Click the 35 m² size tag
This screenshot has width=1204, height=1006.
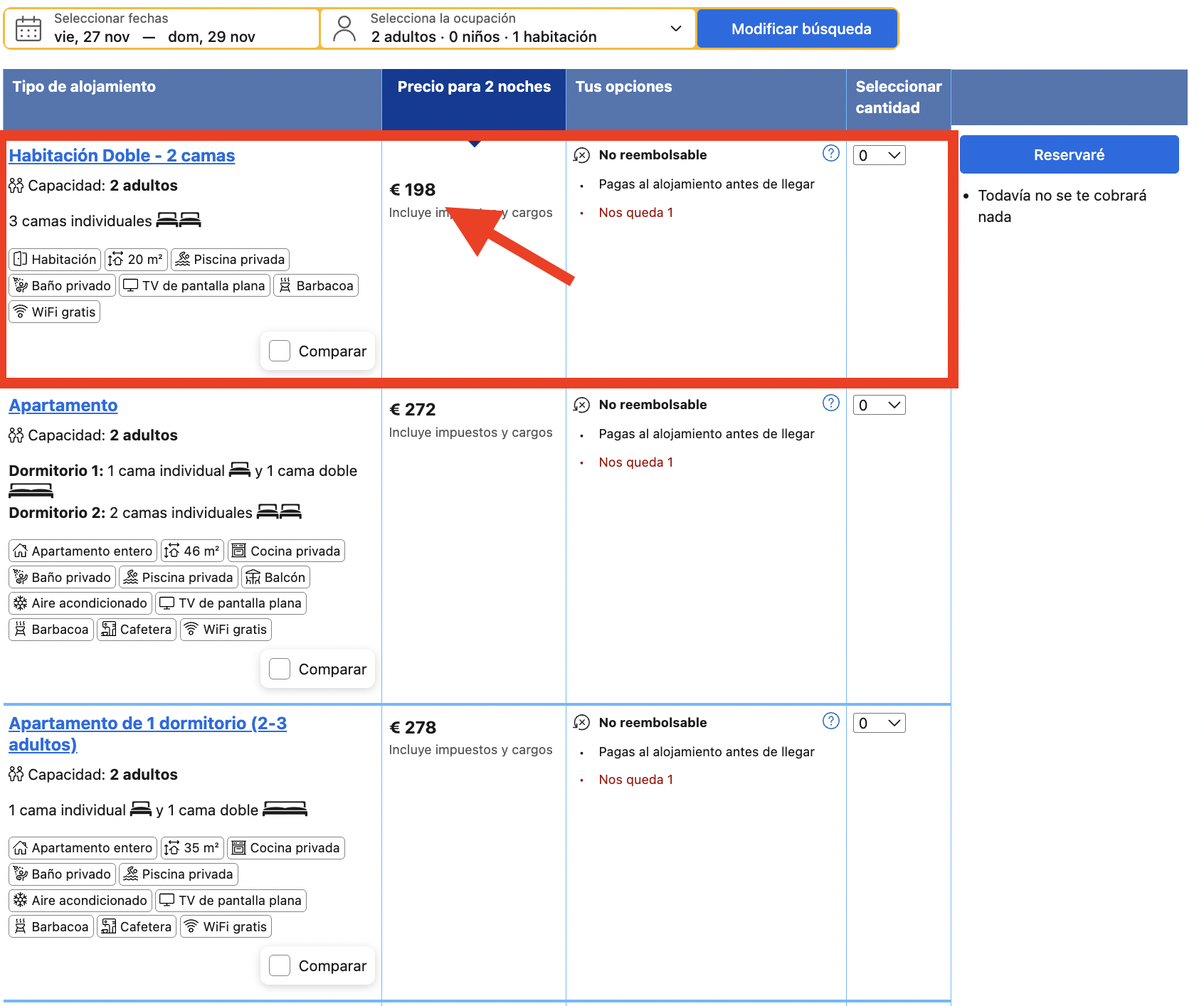coord(192,848)
